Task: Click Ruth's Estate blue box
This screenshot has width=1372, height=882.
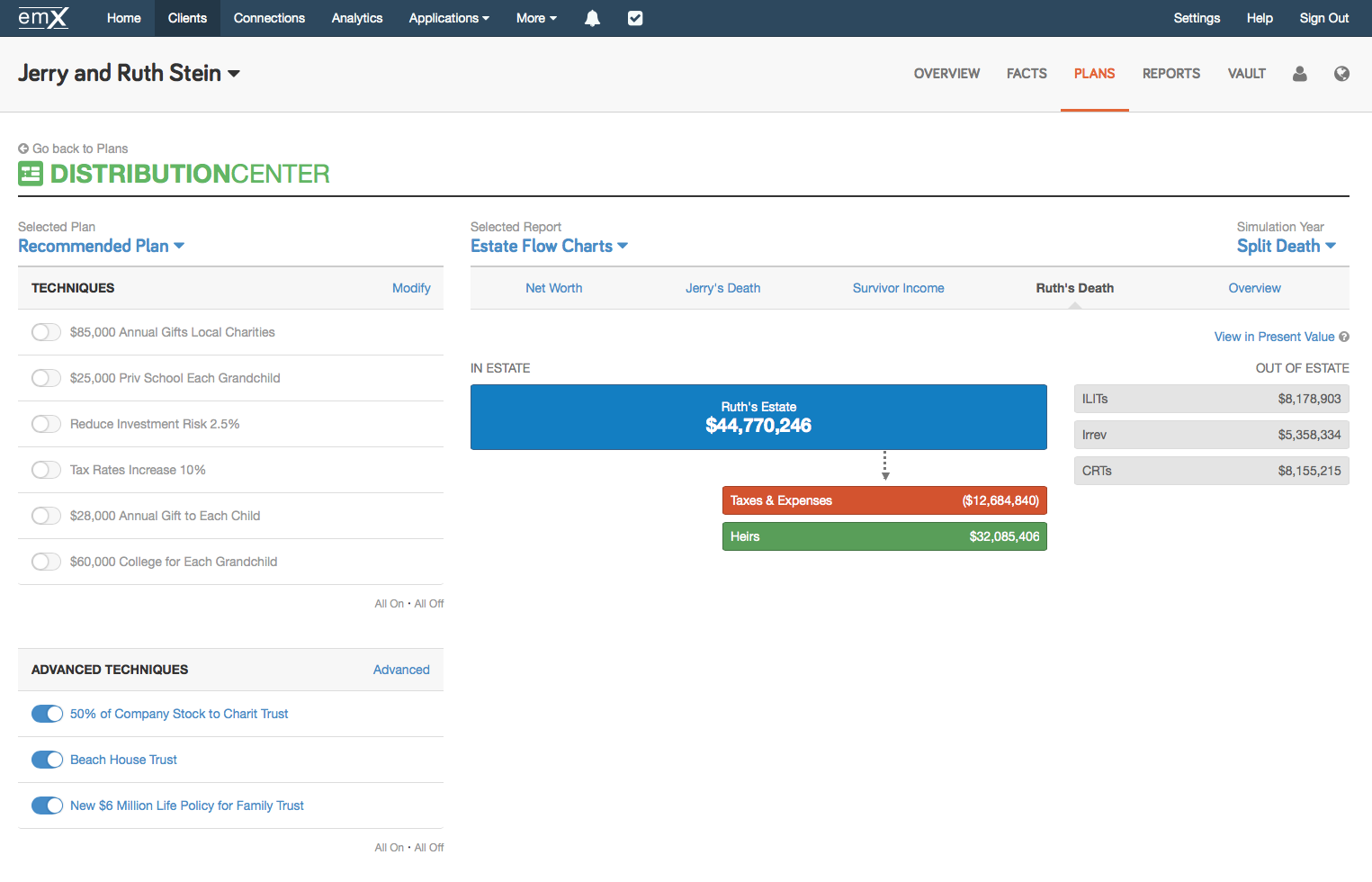Action: click(758, 417)
